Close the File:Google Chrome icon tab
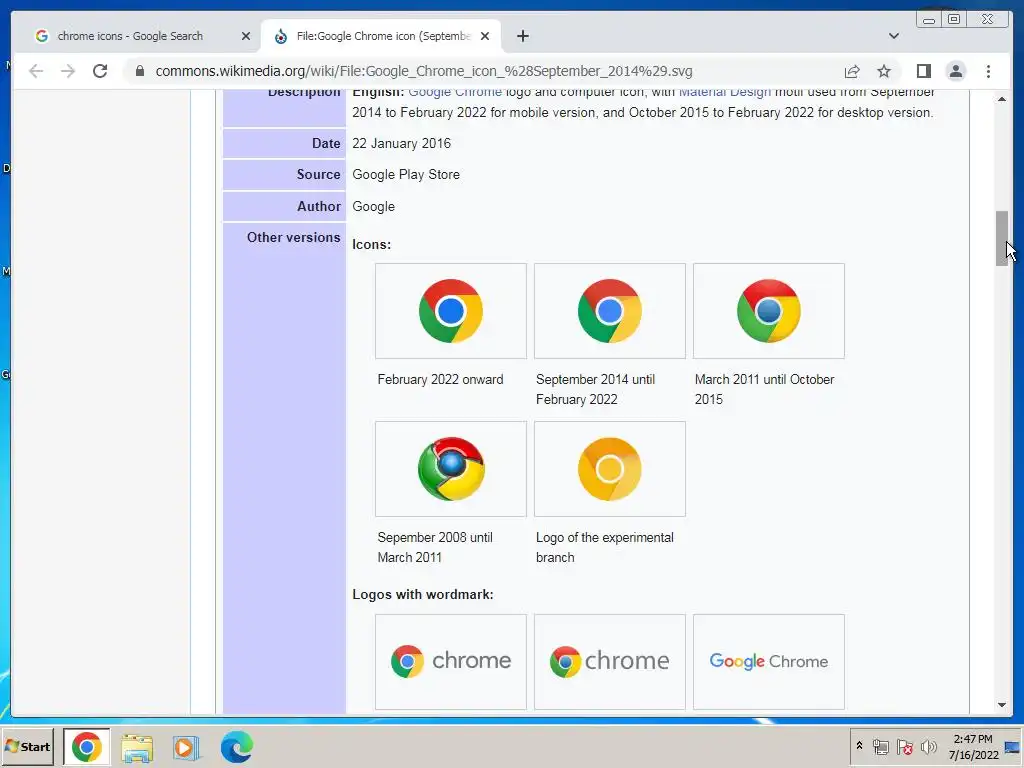Screen dimensions: 1024x768 point(485,36)
